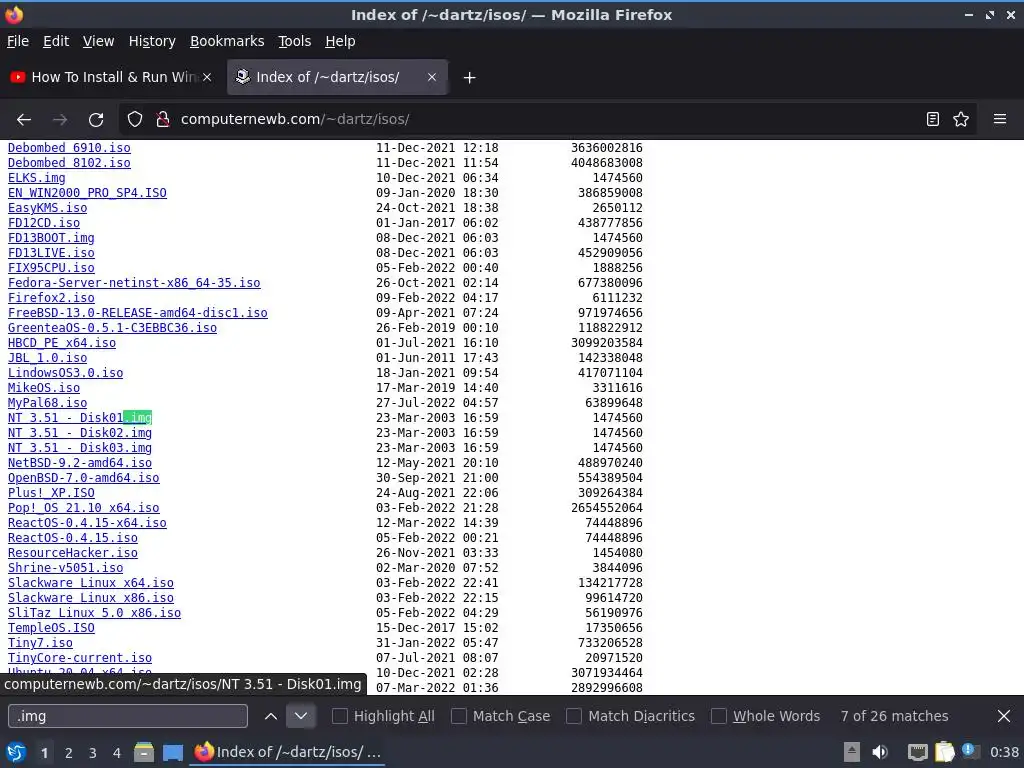The width and height of the screenshot is (1024, 768).
Task: Open the View menu
Action: tap(99, 41)
